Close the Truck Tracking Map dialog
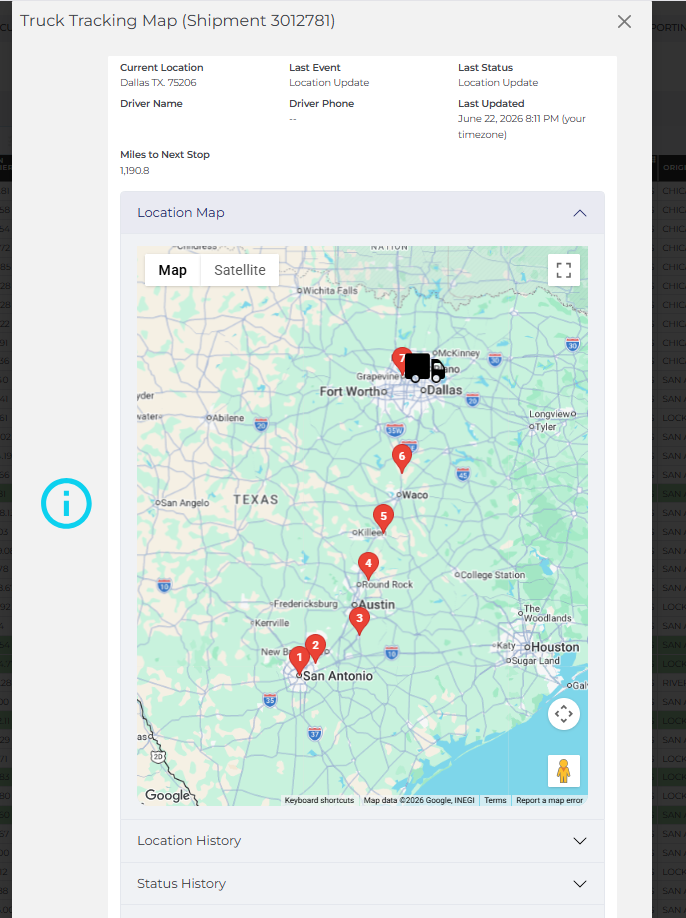 click(624, 22)
